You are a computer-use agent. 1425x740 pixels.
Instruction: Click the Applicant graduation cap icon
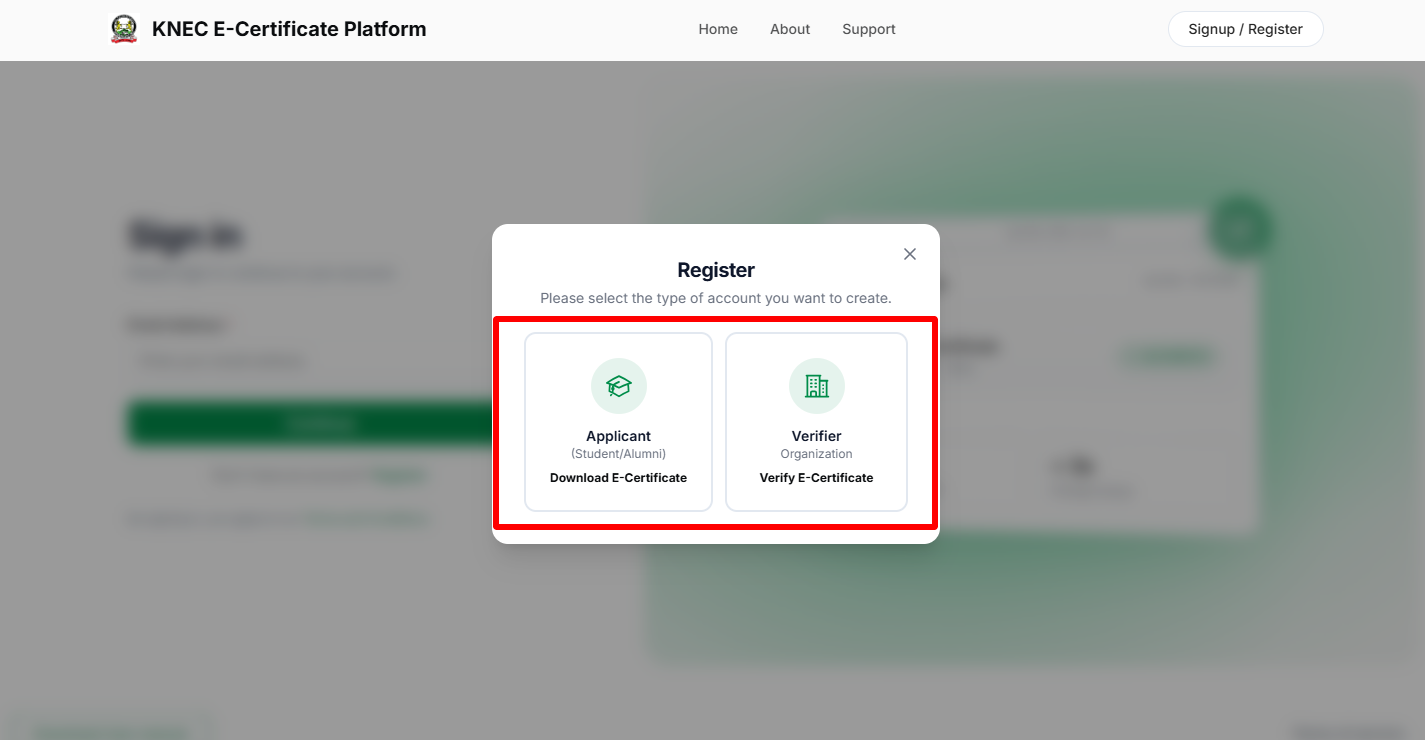coord(619,386)
